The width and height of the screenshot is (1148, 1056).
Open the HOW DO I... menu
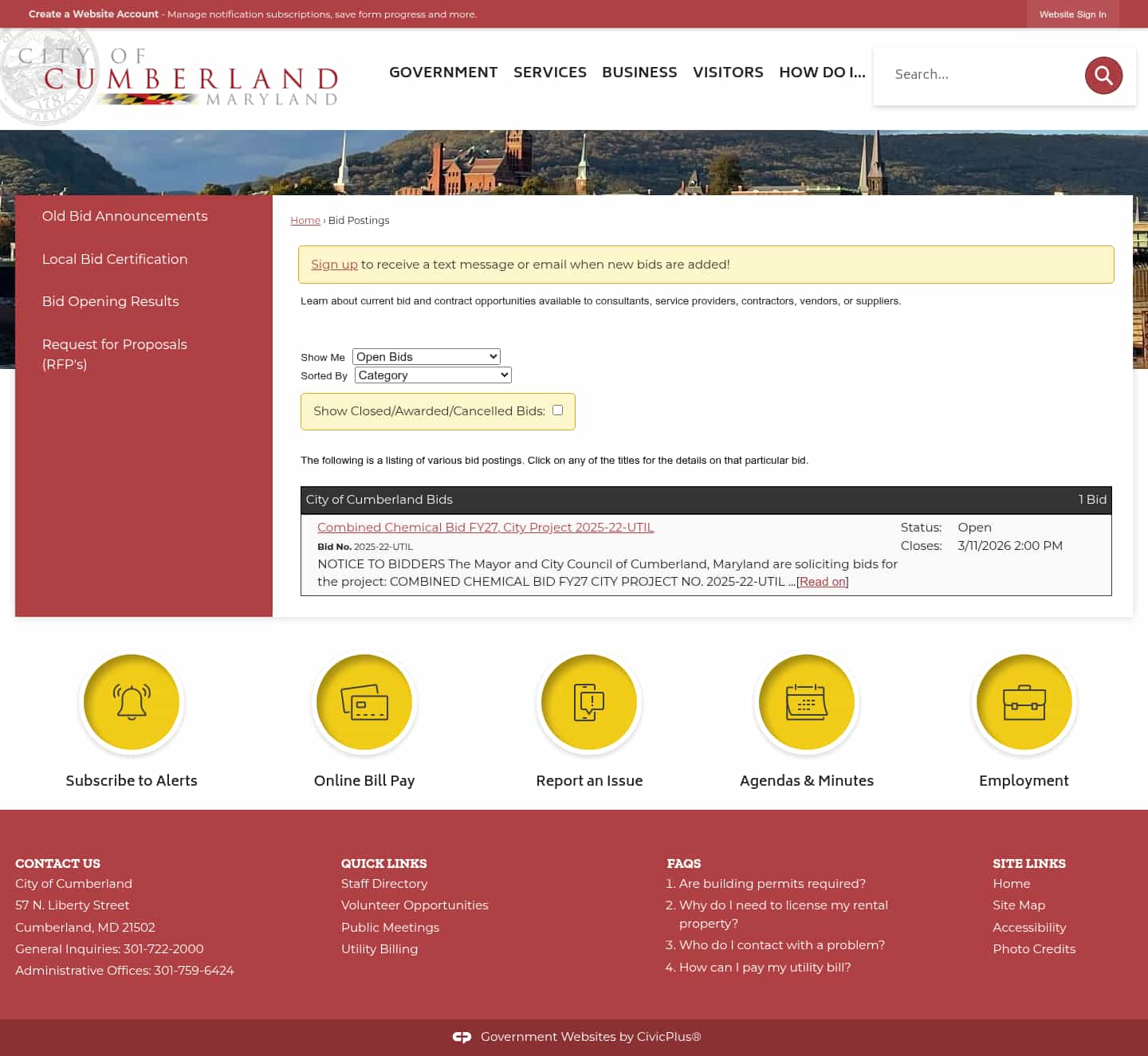click(822, 72)
